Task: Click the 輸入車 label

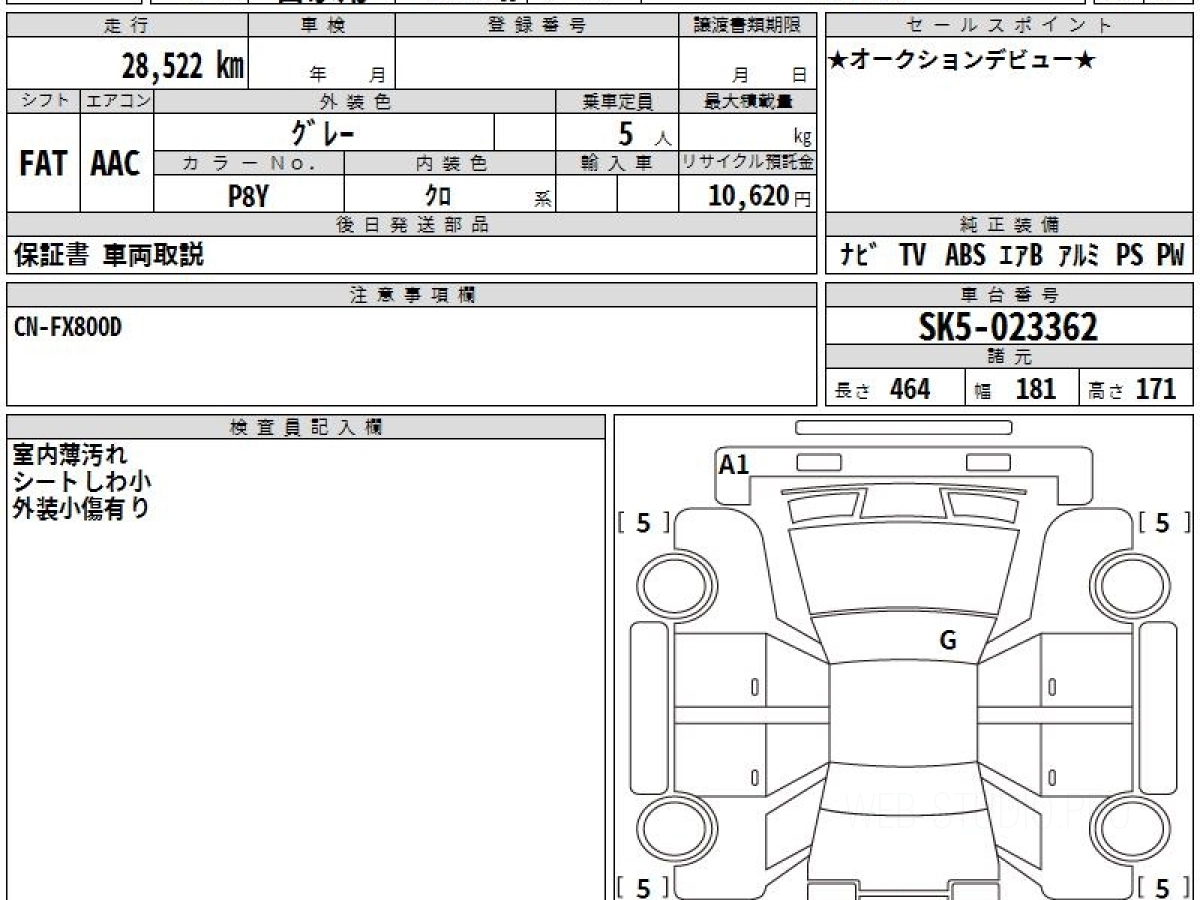Action: coord(617,163)
